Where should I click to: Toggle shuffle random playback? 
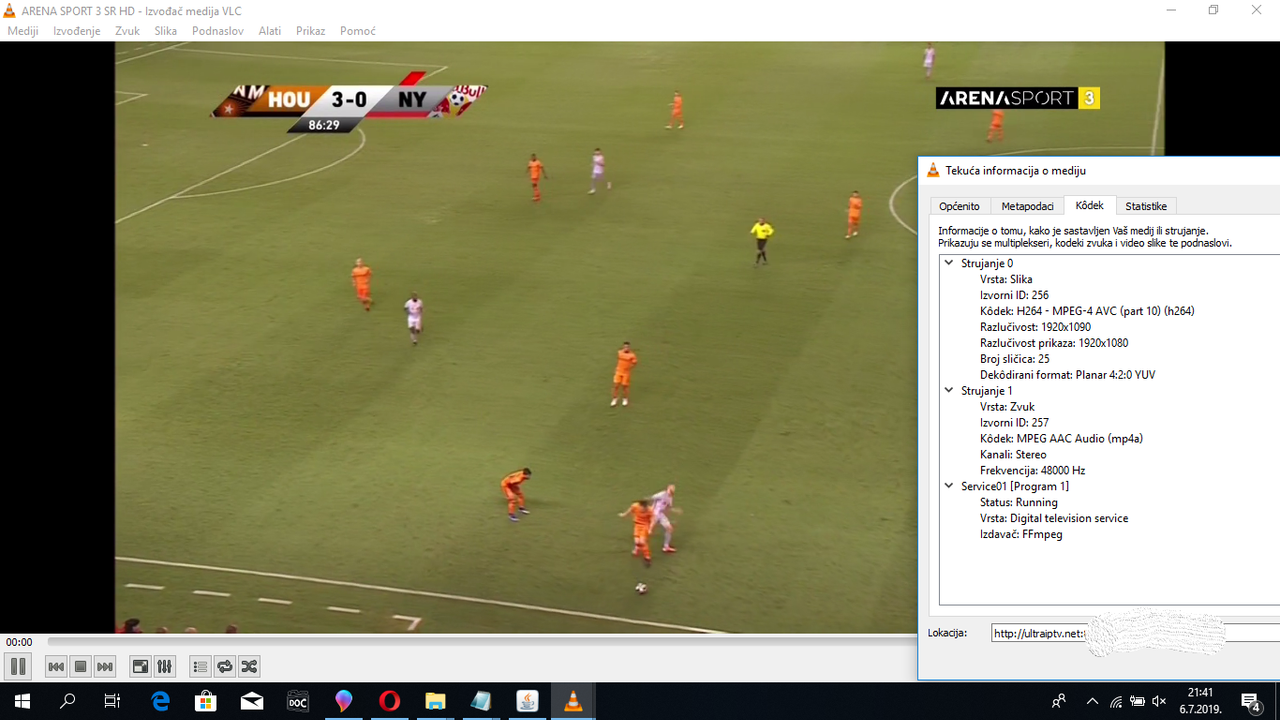[x=249, y=667]
